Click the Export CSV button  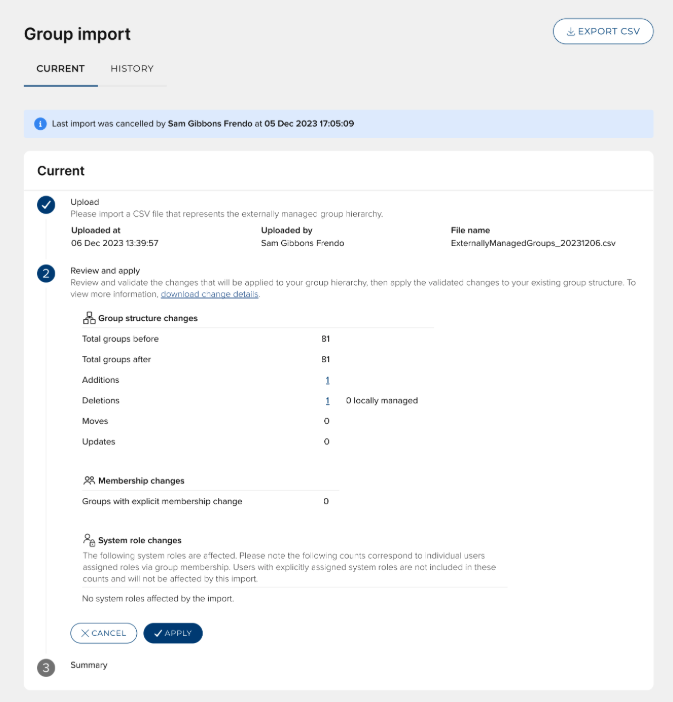tap(603, 31)
